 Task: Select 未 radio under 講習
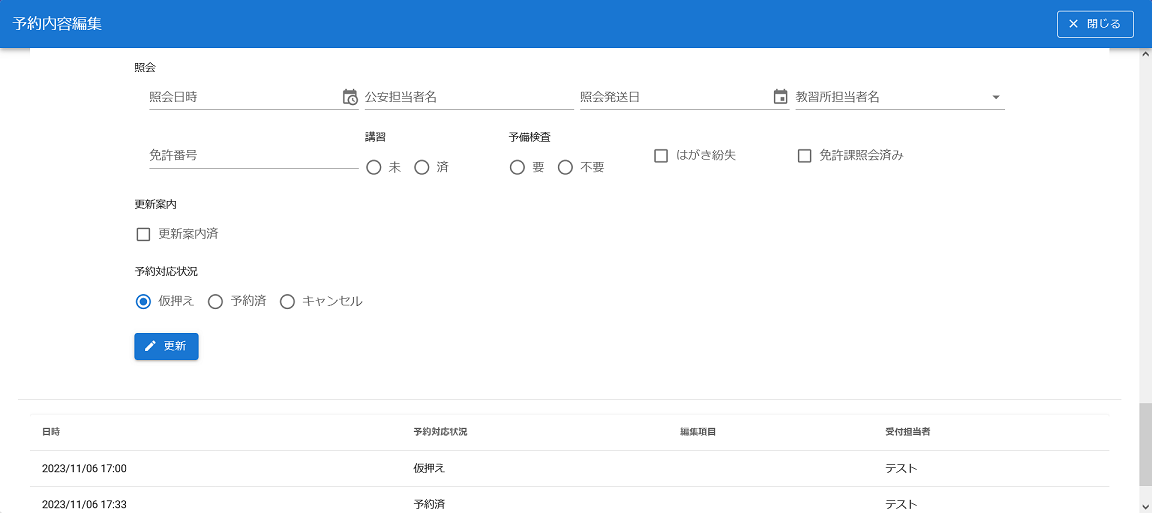(x=374, y=168)
